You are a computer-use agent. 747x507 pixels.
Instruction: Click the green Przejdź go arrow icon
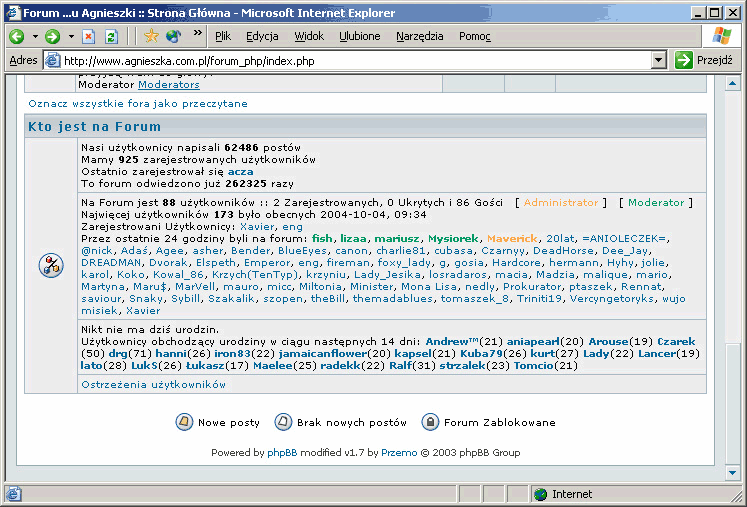(x=684, y=60)
